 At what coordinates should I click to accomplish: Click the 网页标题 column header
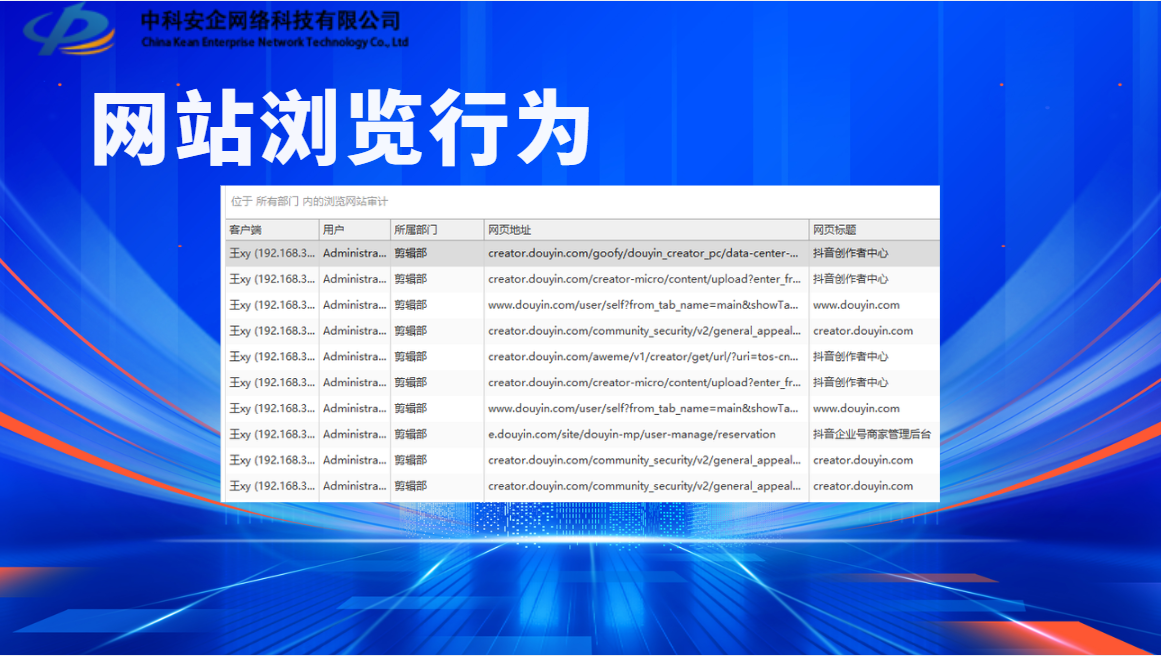pyautogui.click(x=874, y=230)
